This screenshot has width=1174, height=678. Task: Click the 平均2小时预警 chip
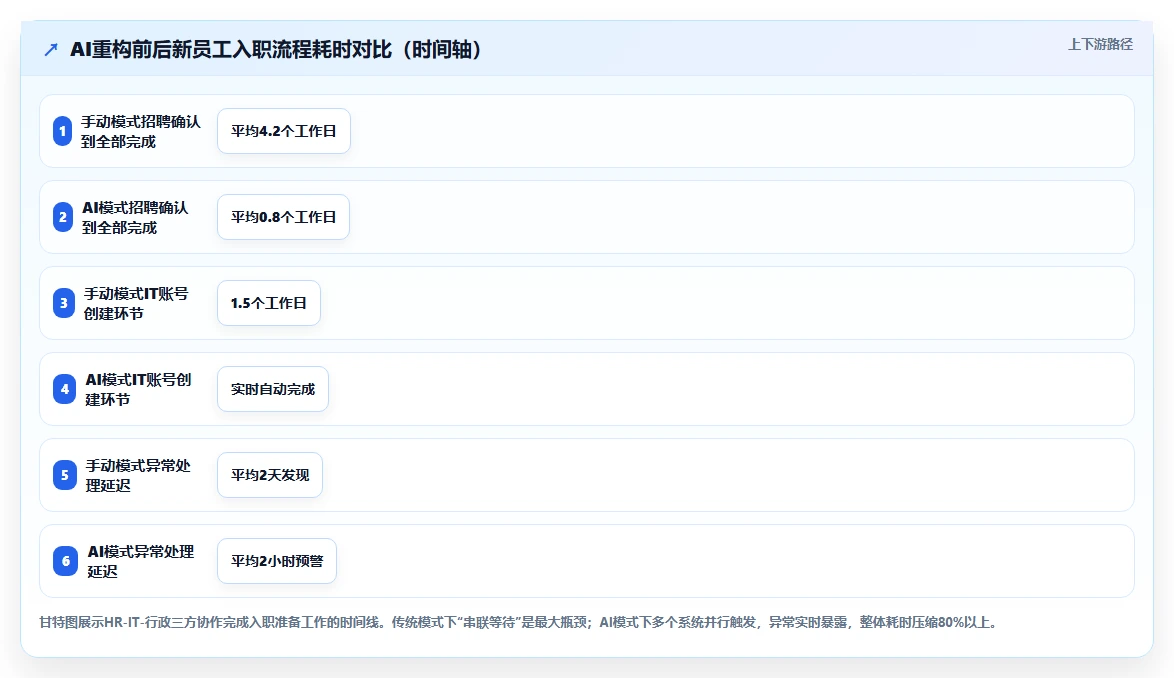pyautogui.click(x=277, y=561)
